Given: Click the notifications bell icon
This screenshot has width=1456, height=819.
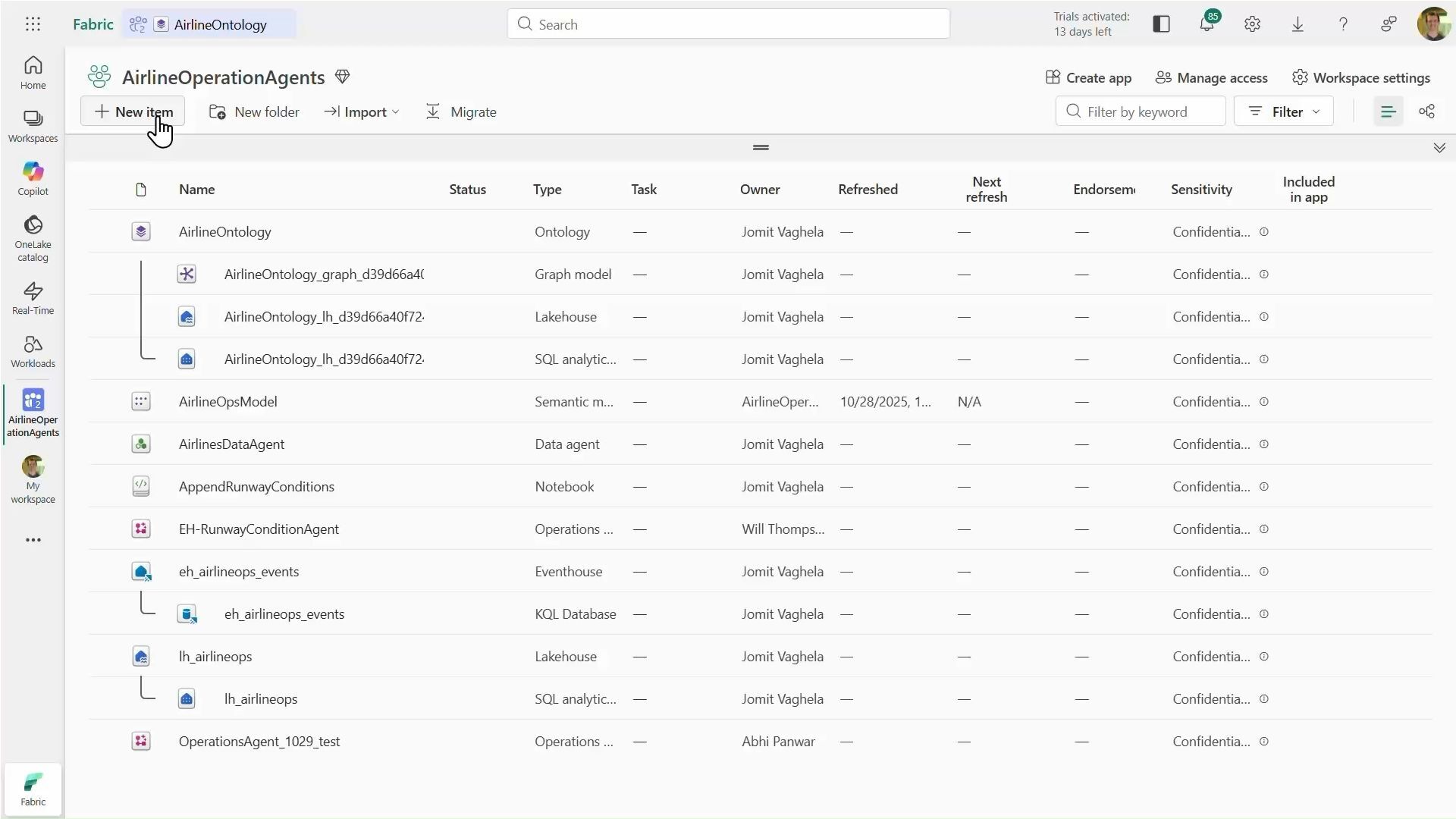Looking at the screenshot, I should pyautogui.click(x=1207, y=24).
